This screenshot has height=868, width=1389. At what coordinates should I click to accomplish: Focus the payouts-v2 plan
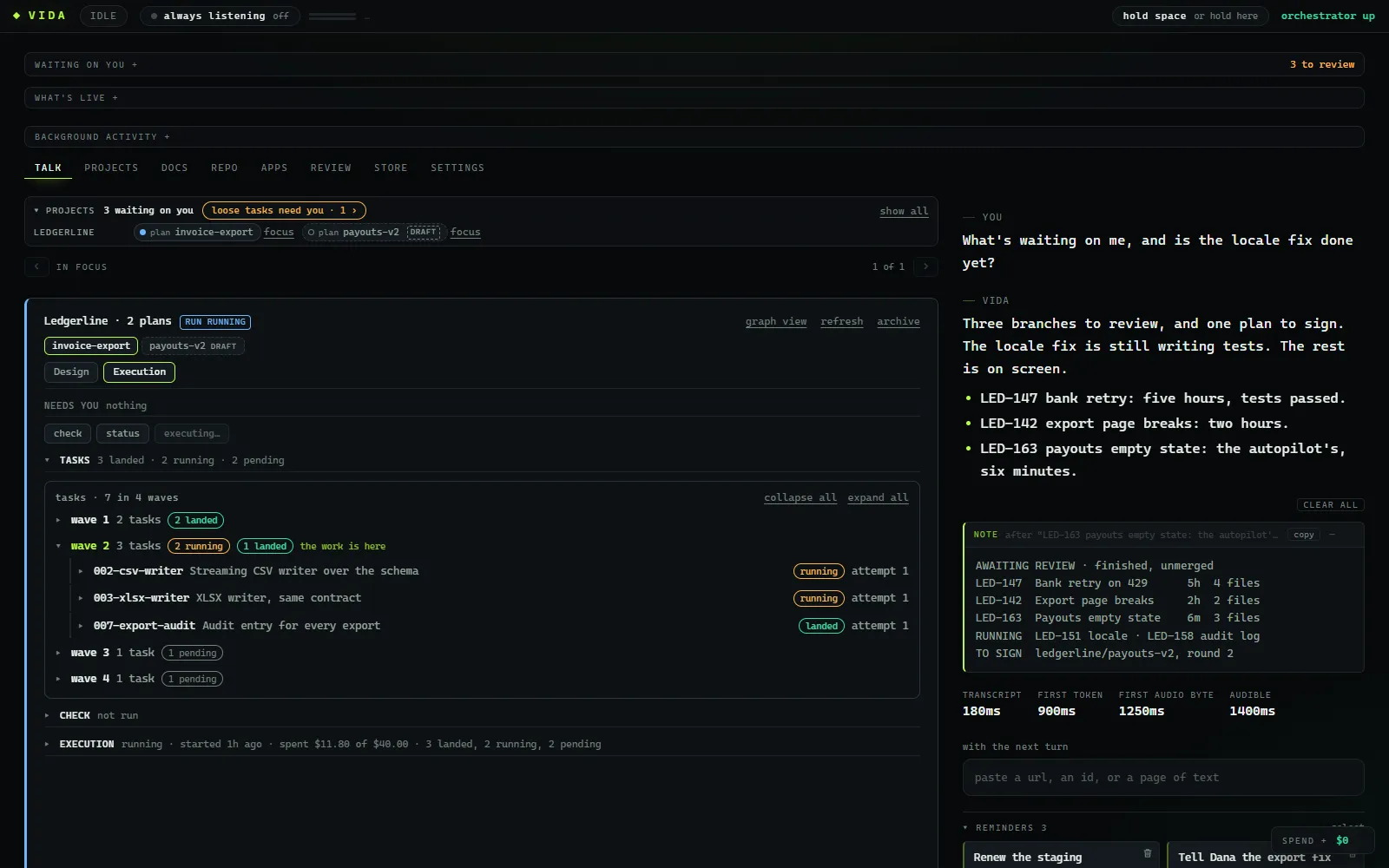click(x=465, y=232)
